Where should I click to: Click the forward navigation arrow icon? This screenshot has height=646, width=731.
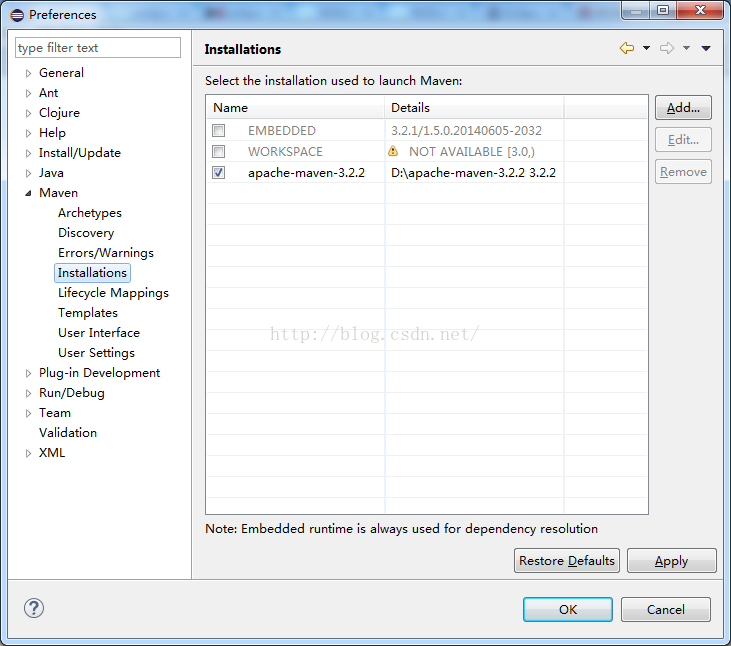tap(667, 48)
